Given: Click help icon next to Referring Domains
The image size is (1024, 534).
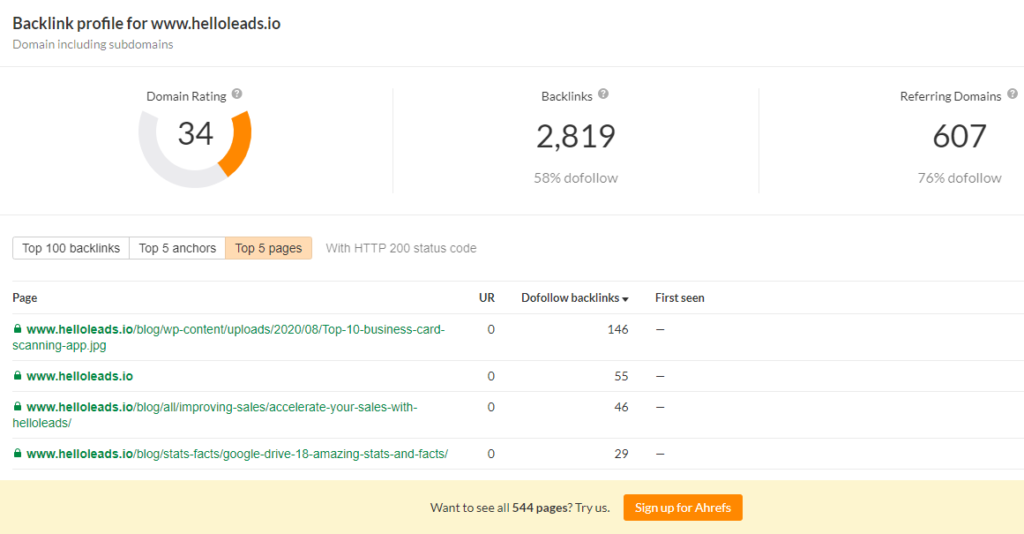Looking at the screenshot, I should click(1012, 94).
